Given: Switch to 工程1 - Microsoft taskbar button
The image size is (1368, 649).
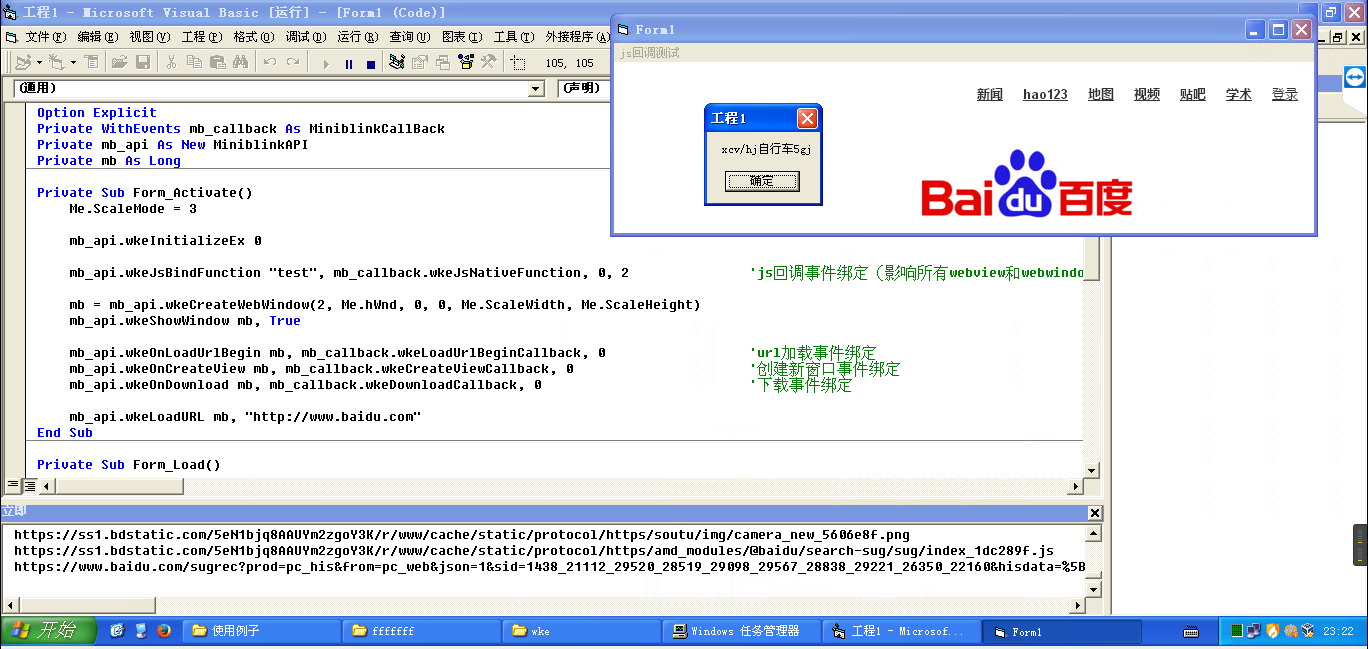Looking at the screenshot, I should pyautogui.click(x=902, y=631).
